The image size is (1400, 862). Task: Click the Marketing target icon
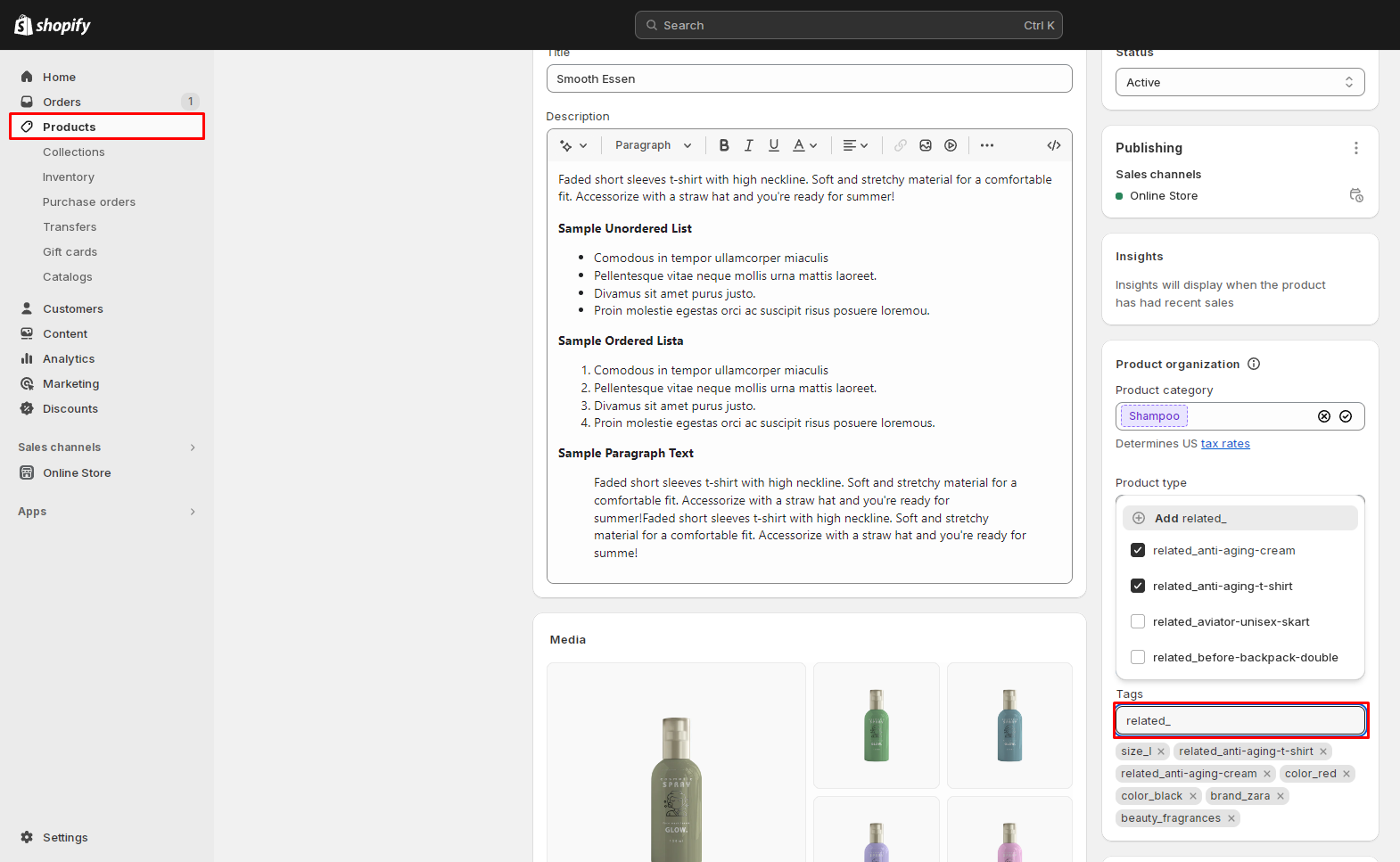click(27, 383)
